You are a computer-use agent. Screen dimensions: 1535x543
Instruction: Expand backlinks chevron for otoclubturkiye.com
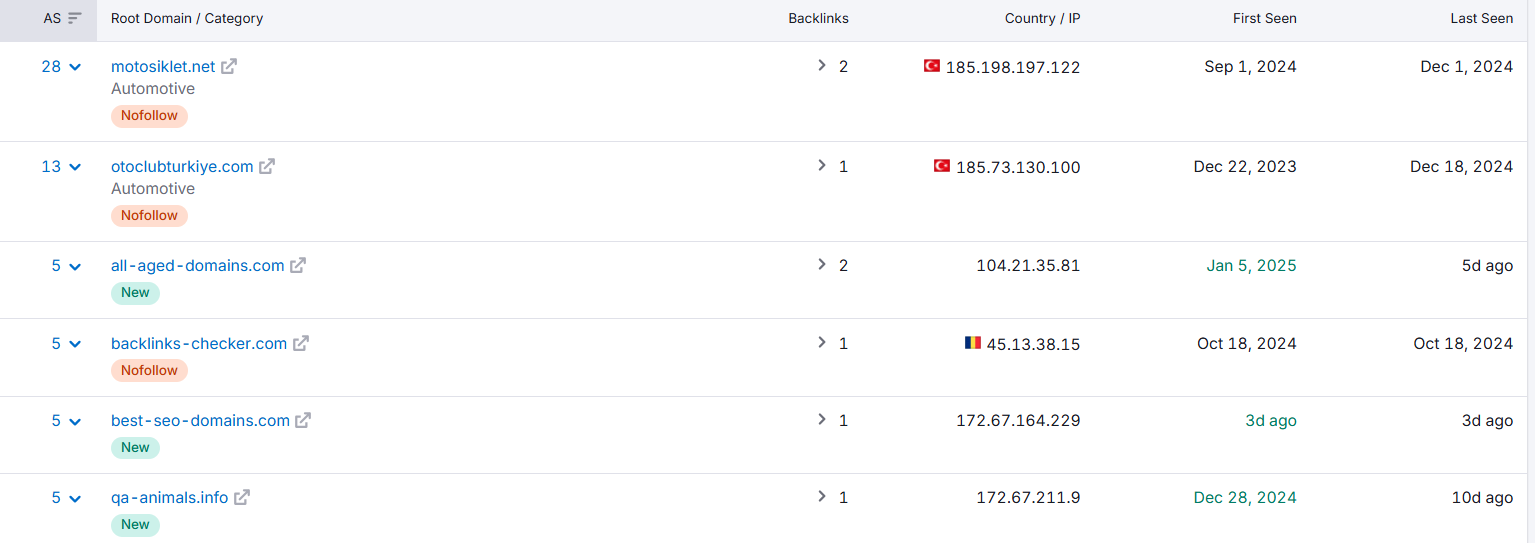click(822, 166)
